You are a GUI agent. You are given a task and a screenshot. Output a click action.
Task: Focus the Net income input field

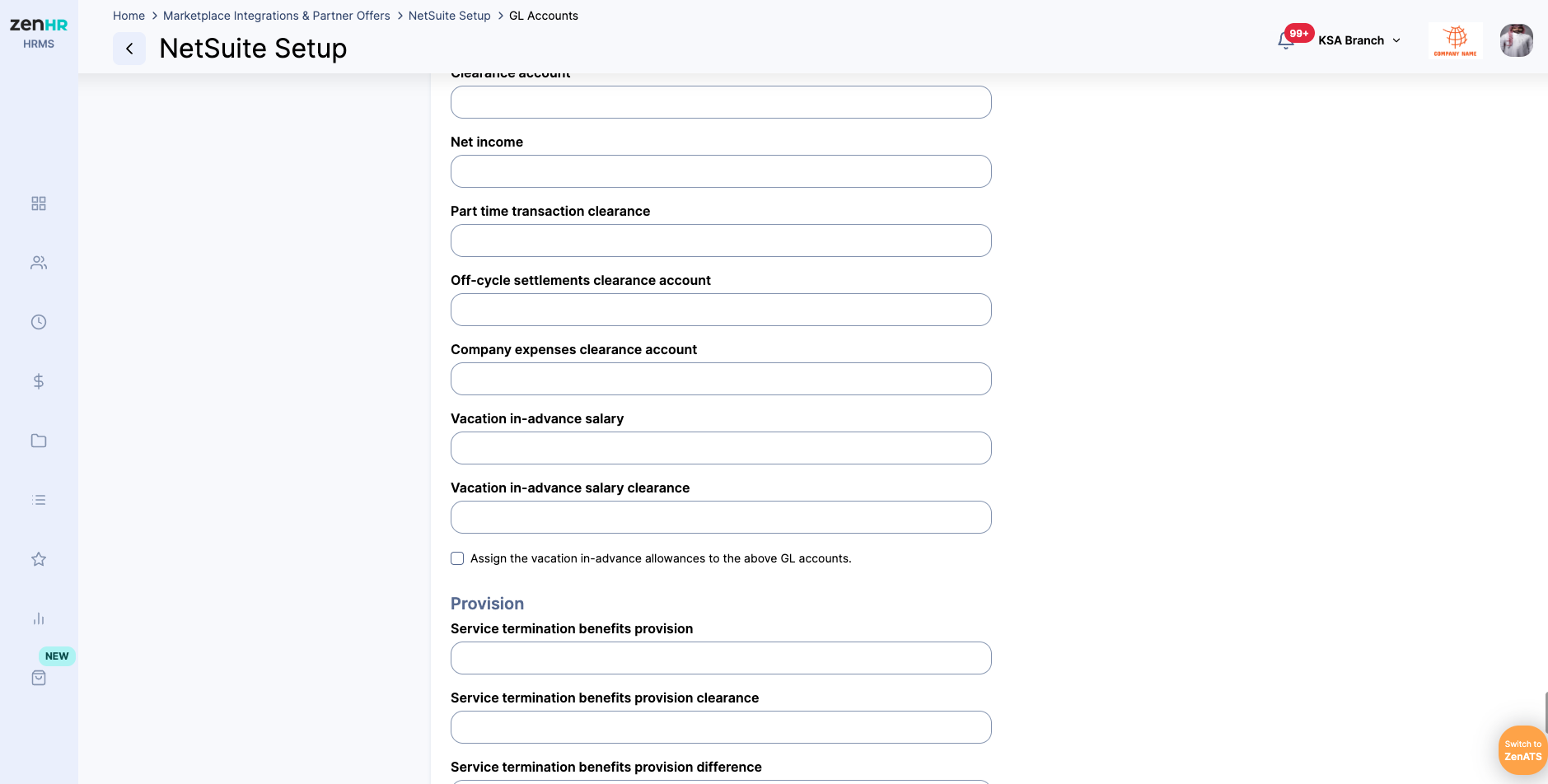point(721,171)
